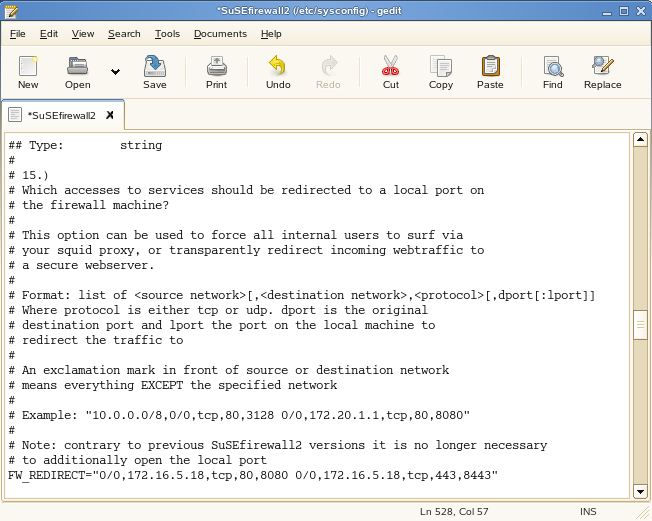Expand the recent files arrow beside Open
The width and height of the screenshot is (652, 521).
pyautogui.click(x=115, y=72)
